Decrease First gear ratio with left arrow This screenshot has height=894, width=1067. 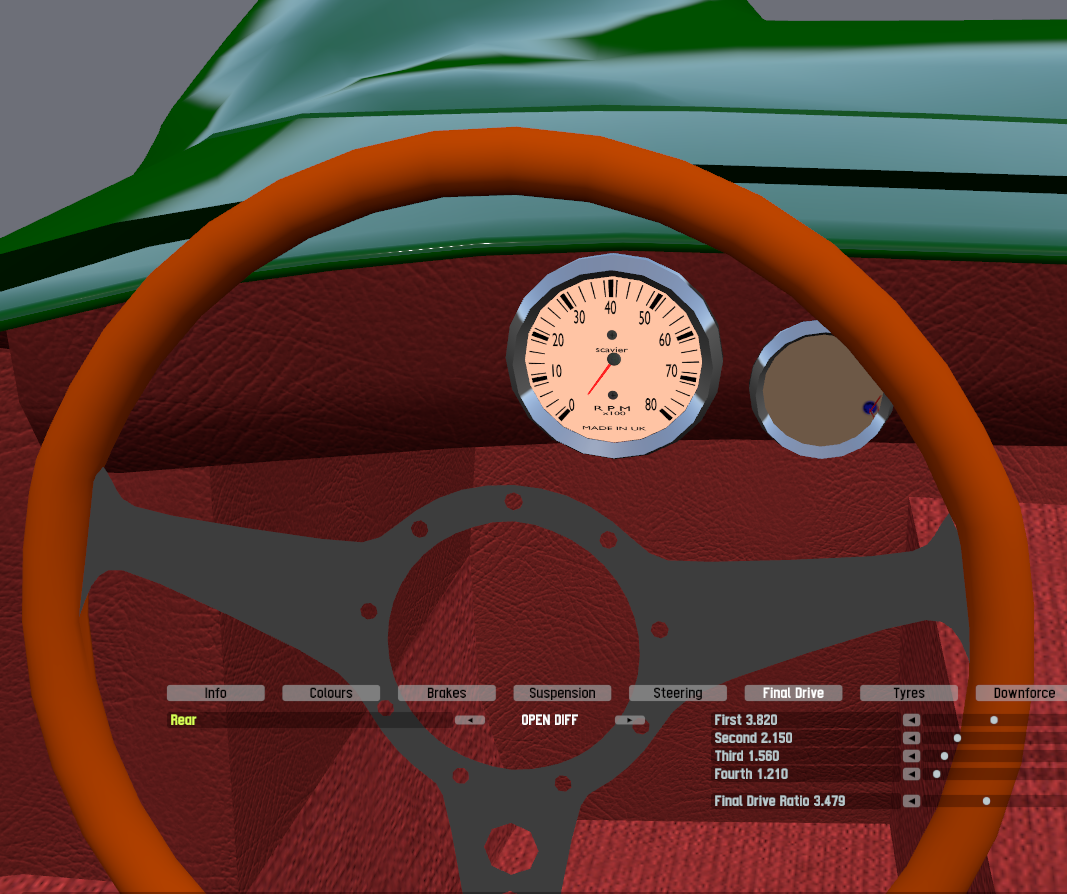[911, 720]
